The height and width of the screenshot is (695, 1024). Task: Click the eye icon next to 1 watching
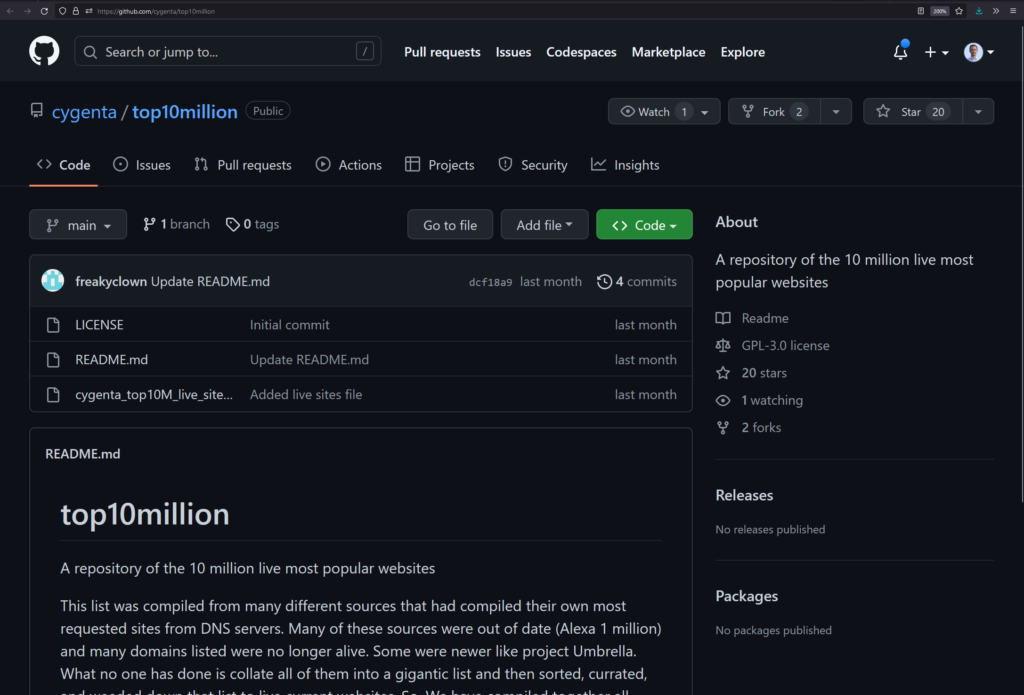tap(723, 400)
